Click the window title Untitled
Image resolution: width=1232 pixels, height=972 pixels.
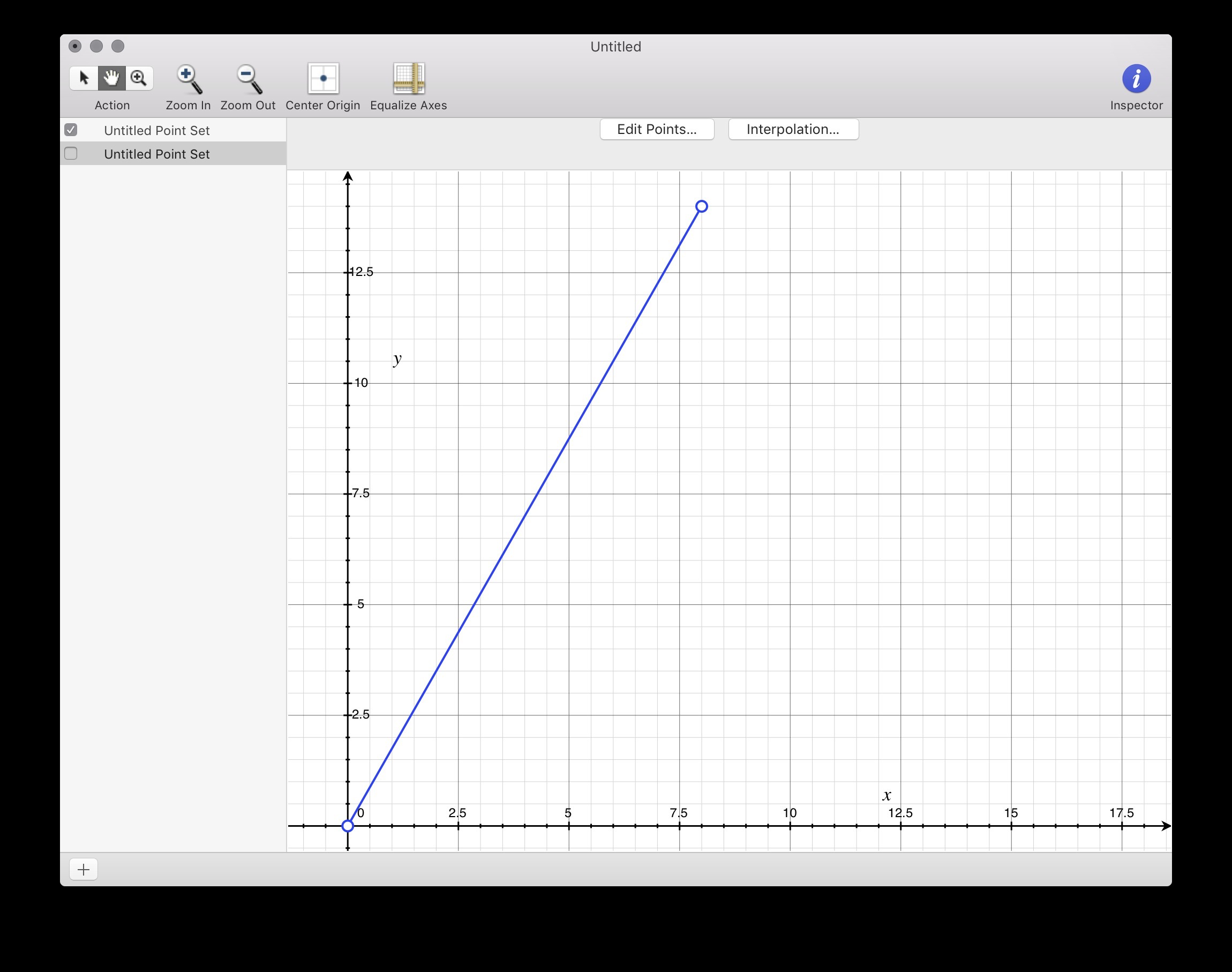pyautogui.click(x=615, y=47)
